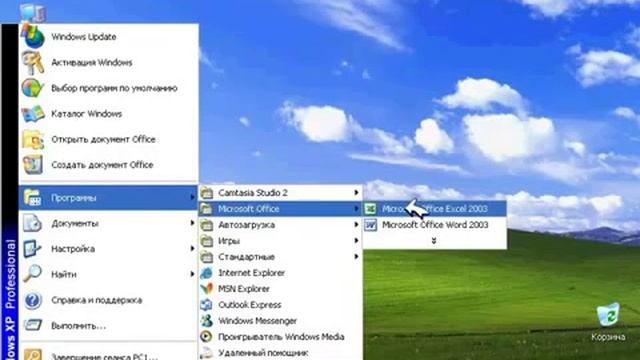Click the Документы icon
Viewport: 640px width, 360px height.
point(32,224)
